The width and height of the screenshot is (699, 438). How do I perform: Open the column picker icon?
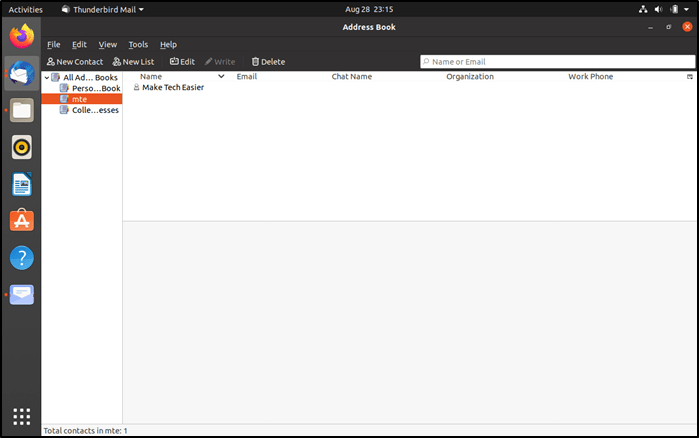[690, 77]
